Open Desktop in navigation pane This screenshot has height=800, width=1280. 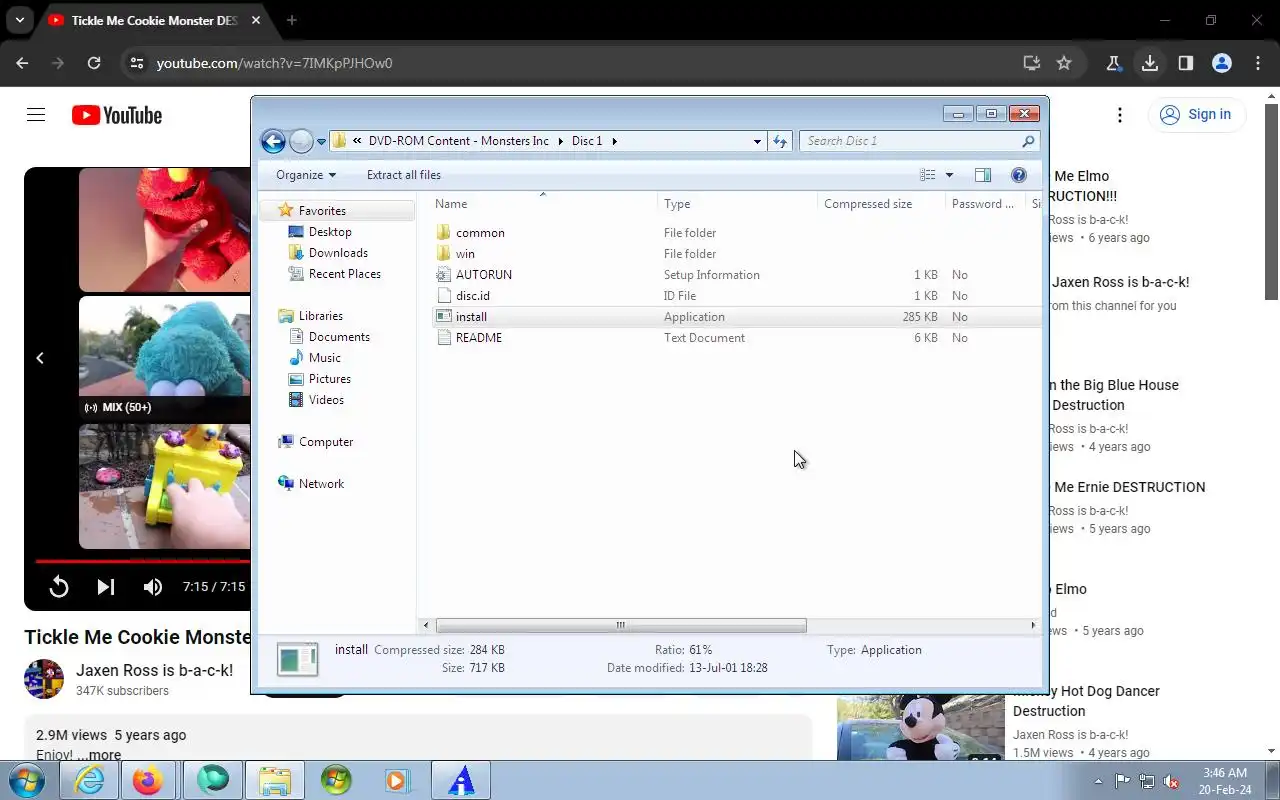click(330, 232)
